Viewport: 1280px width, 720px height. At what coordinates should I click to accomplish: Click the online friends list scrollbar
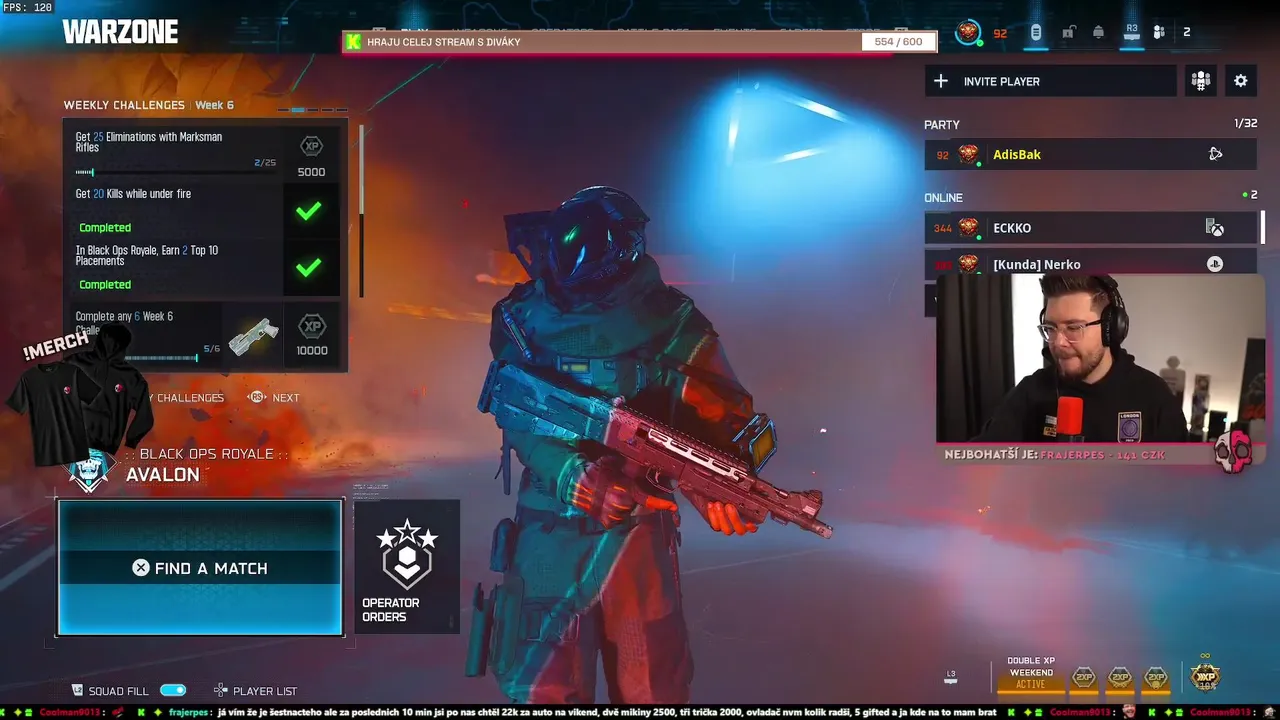coord(1262,228)
